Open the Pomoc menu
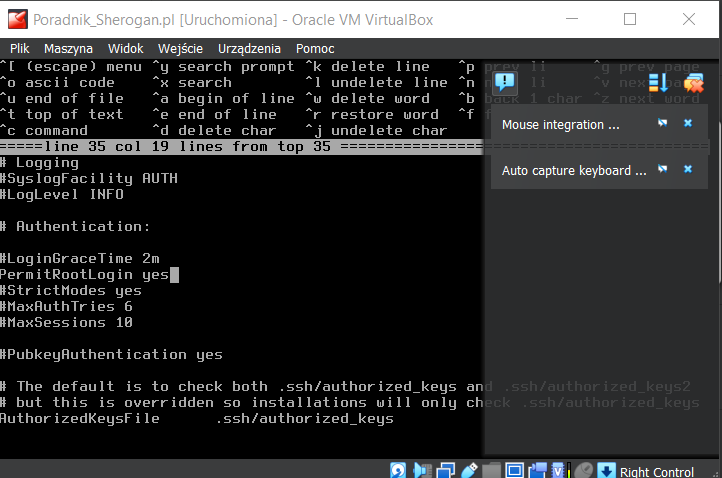 (x=315, y=48)
